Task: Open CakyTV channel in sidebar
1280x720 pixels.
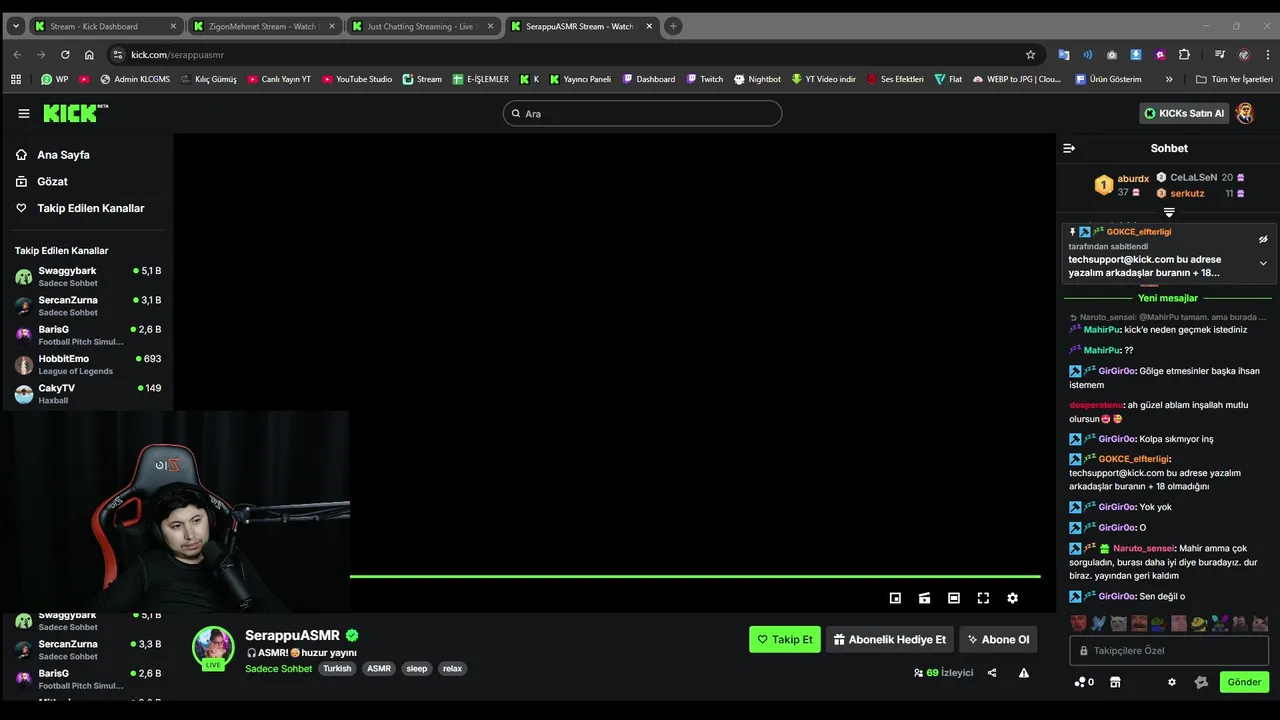Action: pos(88,394)
